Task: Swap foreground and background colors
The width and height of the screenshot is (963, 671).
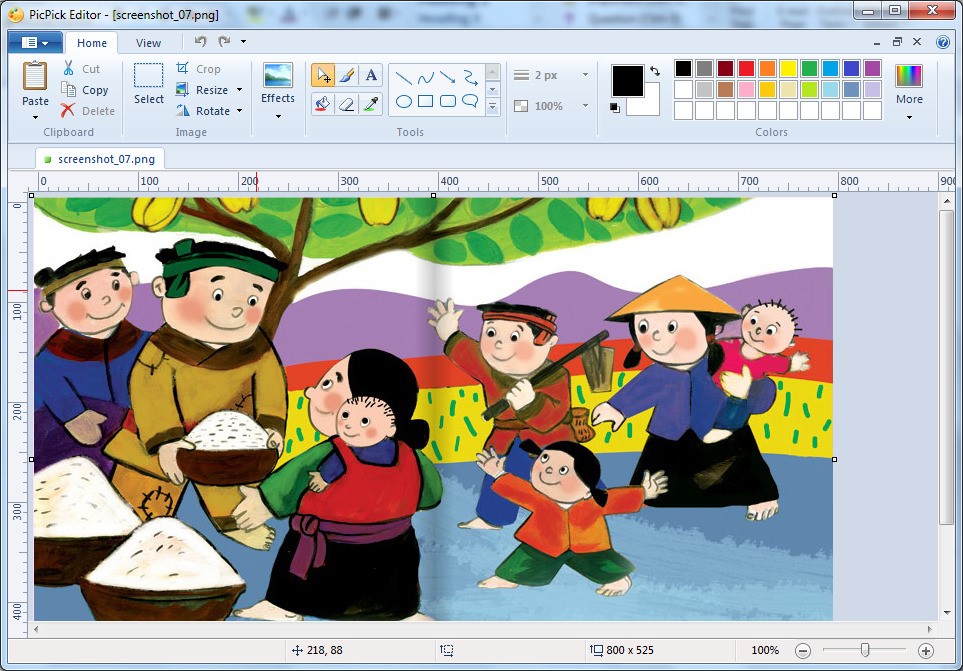Action: pyautogui.click(x=655, y=72)
